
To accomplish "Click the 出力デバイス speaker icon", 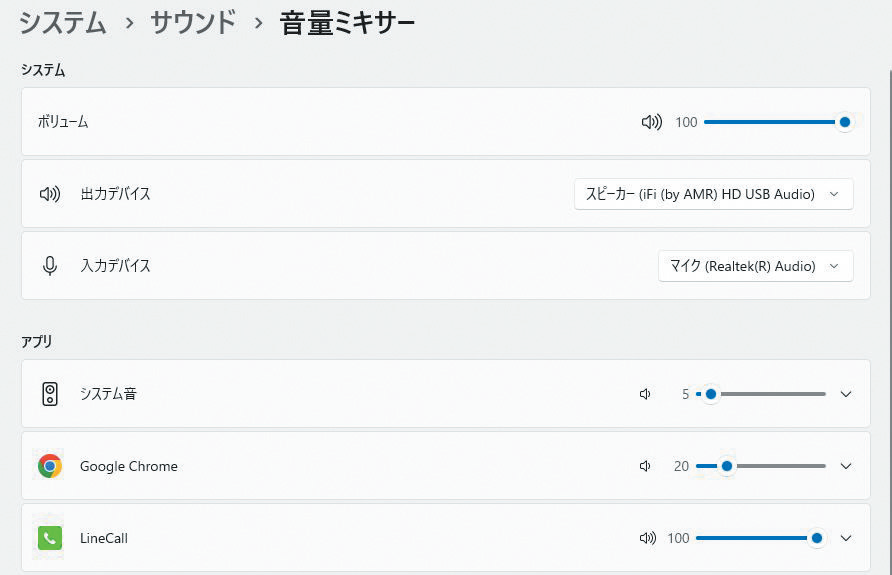I will click(50, 194).
